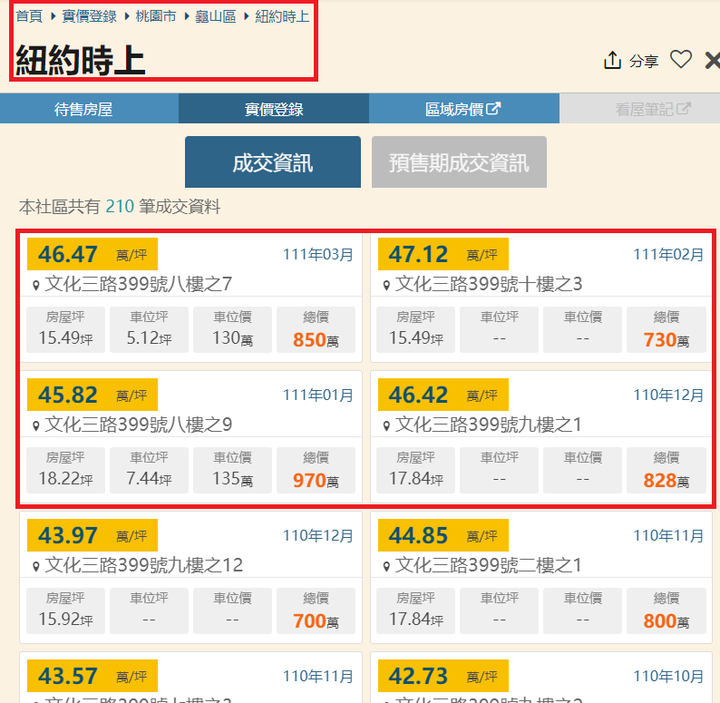Click location pin for 文化三路399號八樓之9
The height and width of the screenshot is (703, 720).
click(x=36, y=426)
